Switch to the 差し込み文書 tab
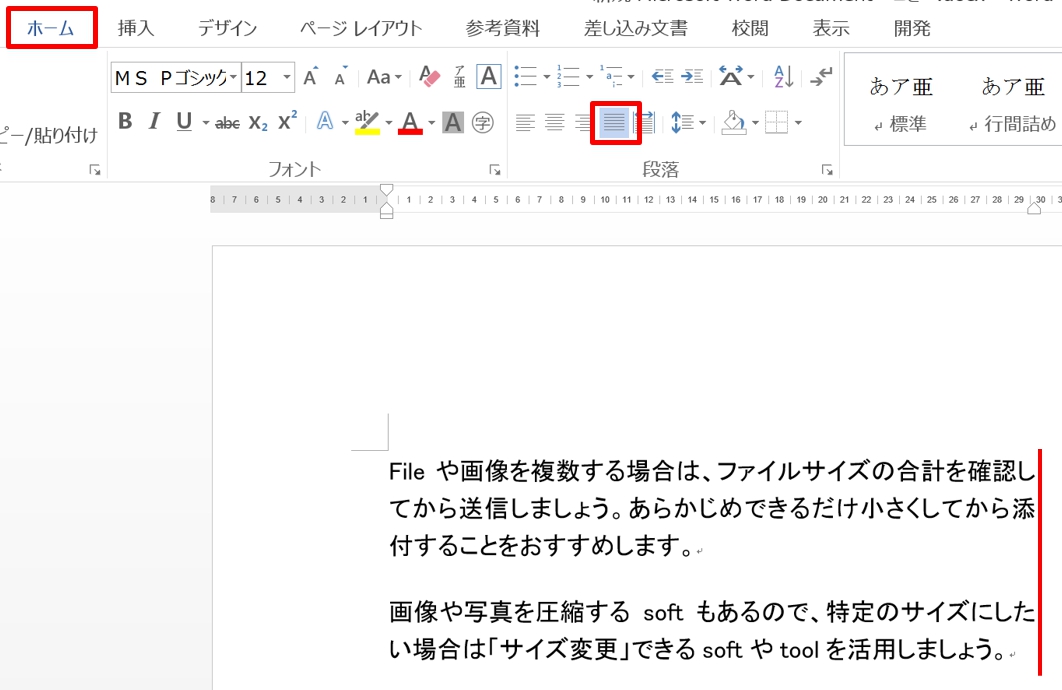 coord(636,28)
